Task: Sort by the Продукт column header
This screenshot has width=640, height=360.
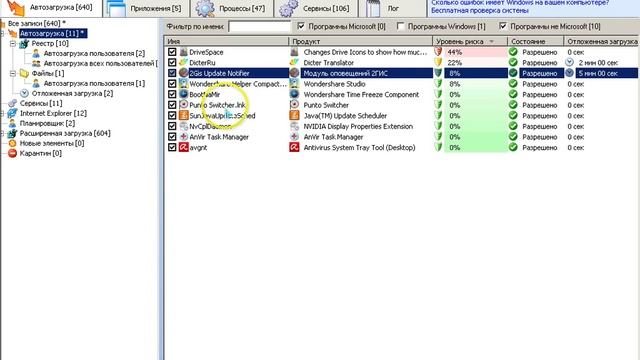Action: pyautogui.click(x=360, y=41)
